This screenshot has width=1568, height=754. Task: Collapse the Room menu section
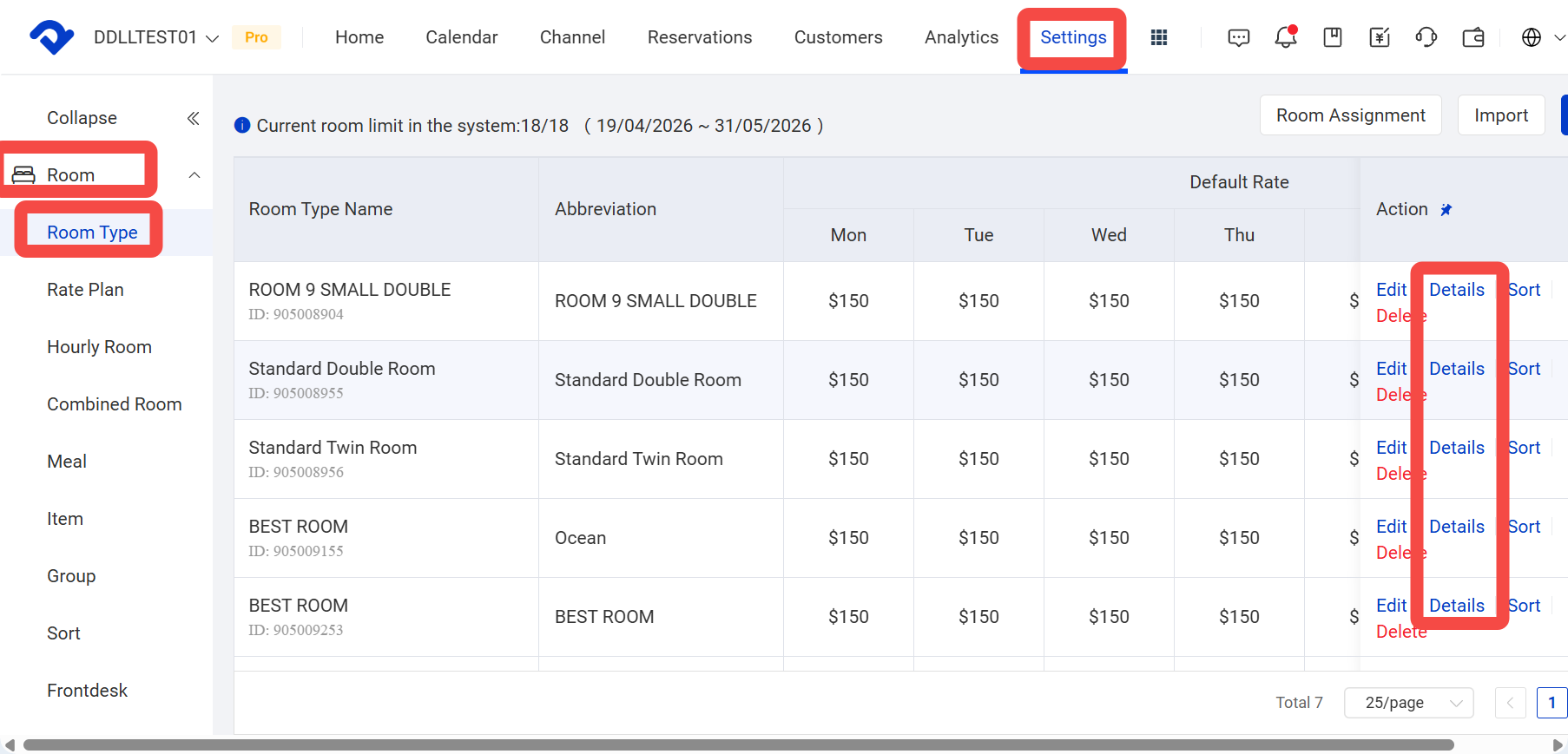pos(194,175)
